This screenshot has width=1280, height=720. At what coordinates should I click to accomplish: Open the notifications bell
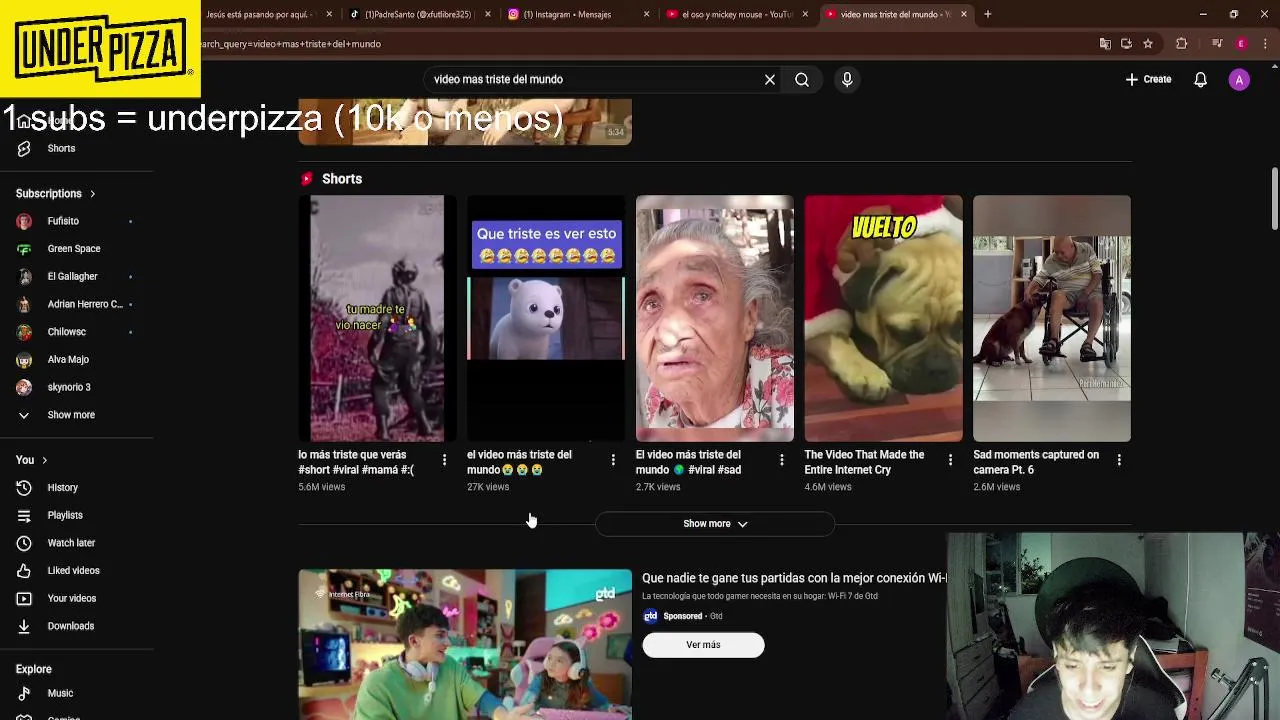(1200, 79)
